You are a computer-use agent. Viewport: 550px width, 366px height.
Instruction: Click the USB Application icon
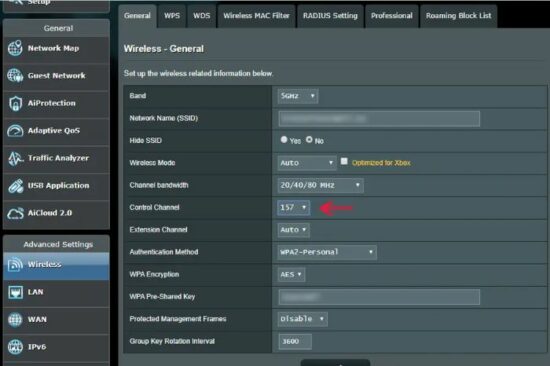coord(15,186)
